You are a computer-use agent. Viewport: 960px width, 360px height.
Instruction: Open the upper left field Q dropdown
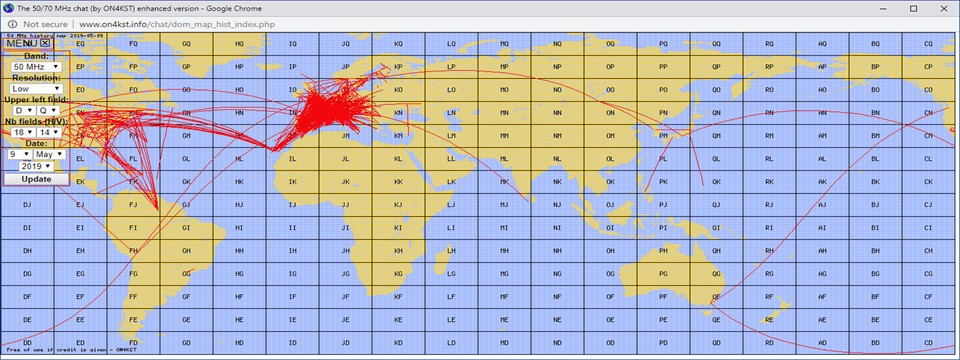click(x=47, y=110)
